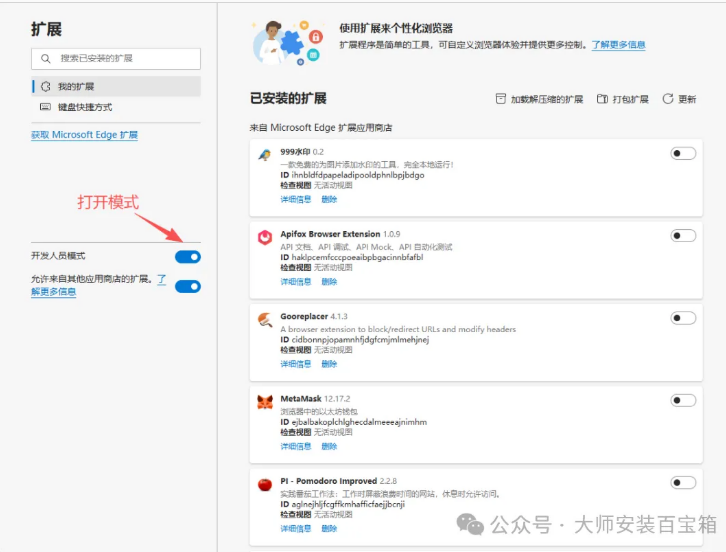Enable the Apifox Browser Extension toggle
The height and width of the screenshot is (552, 726).
coord(683,236)
